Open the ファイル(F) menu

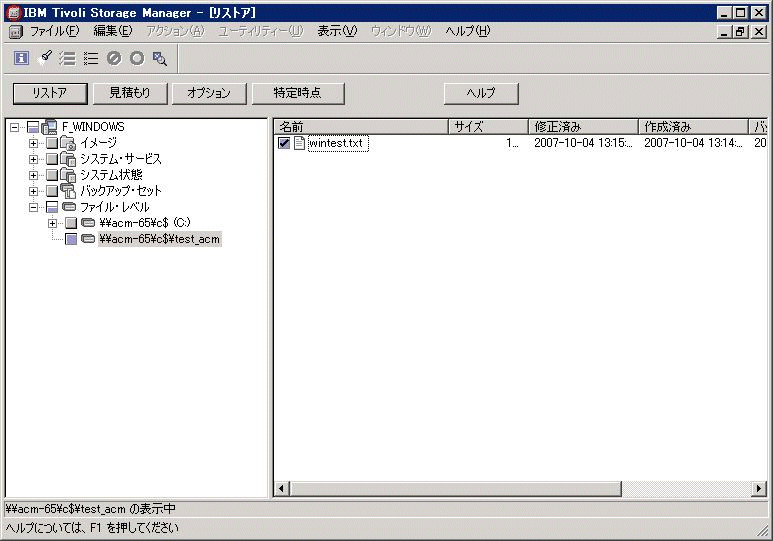(x=54, y=32)
